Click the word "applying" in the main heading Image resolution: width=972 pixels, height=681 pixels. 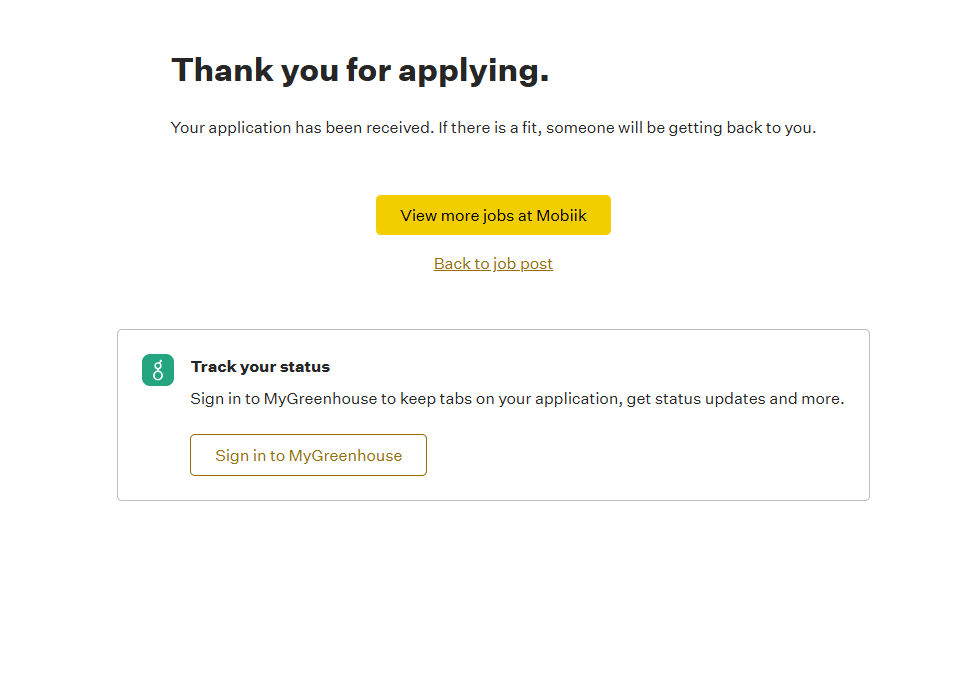coord(472,71)
